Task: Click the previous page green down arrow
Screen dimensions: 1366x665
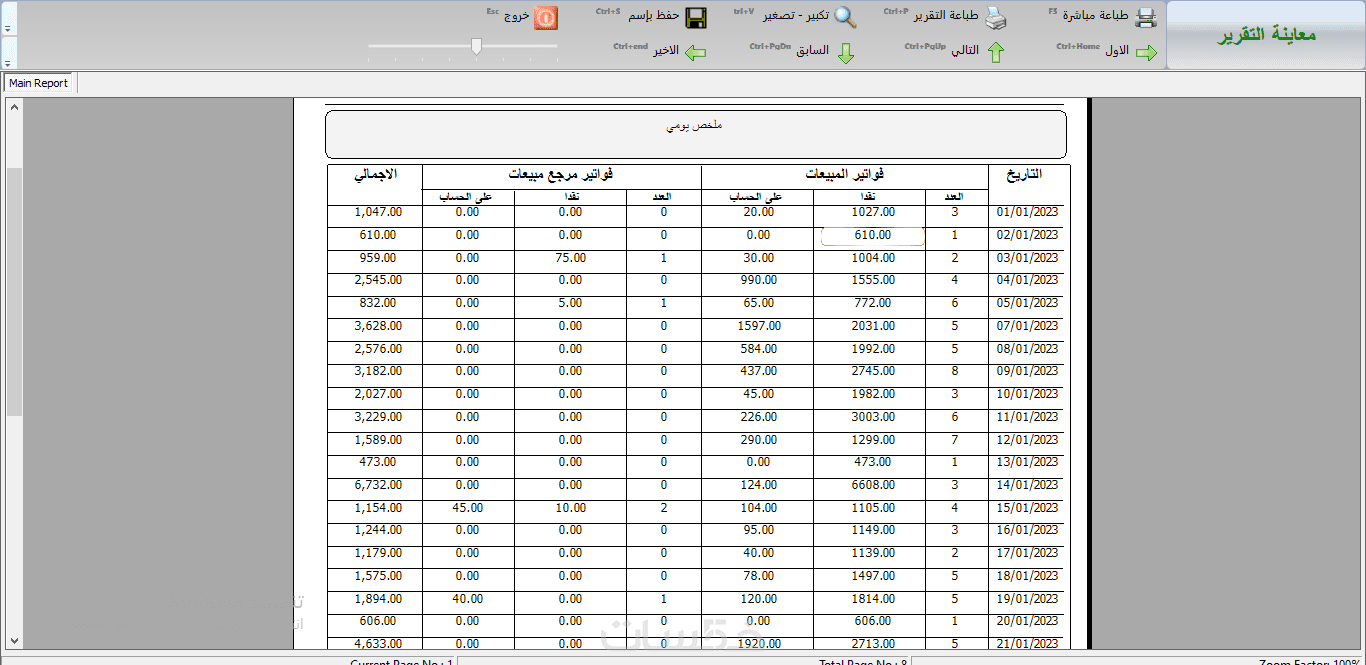Action: (846, 53)
